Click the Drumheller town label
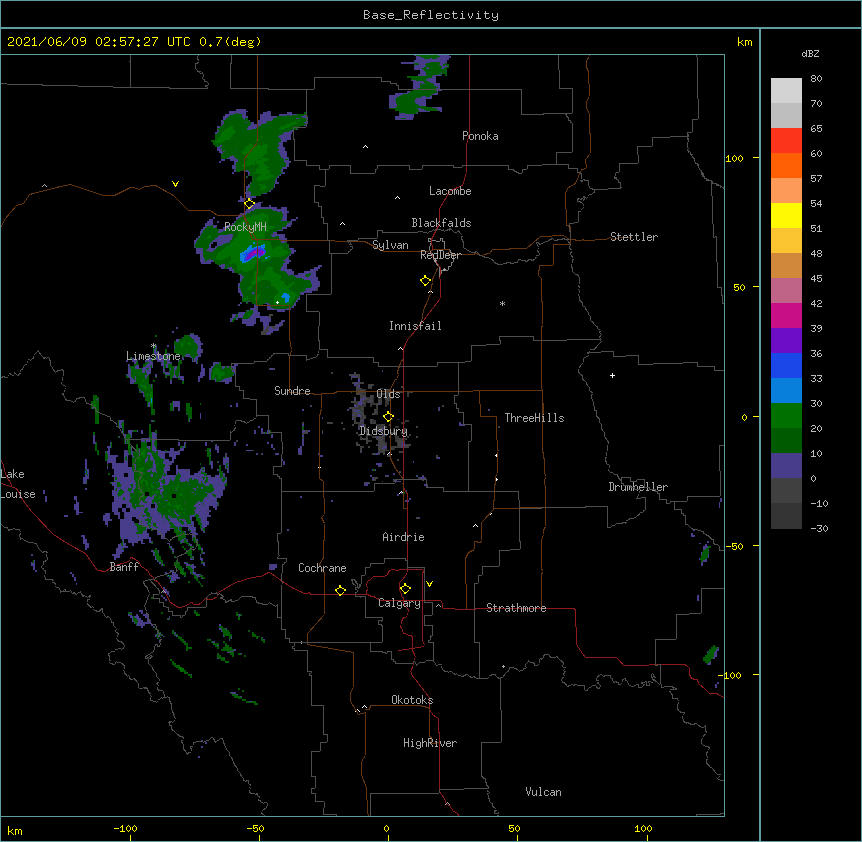The height and width of the screenshot is (842, 862). (x=638, y=487)
